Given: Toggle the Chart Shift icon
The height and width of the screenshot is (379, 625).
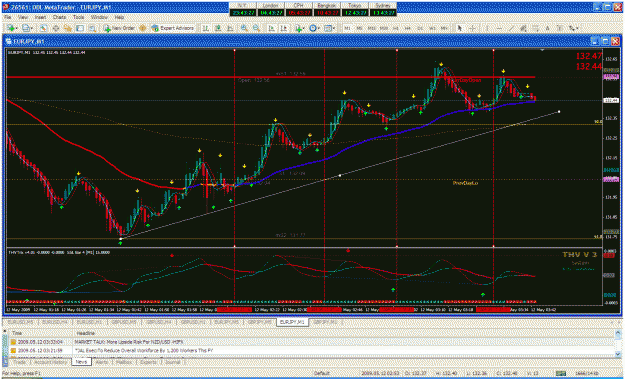Looking at the screenshot, I should (283, 28).
